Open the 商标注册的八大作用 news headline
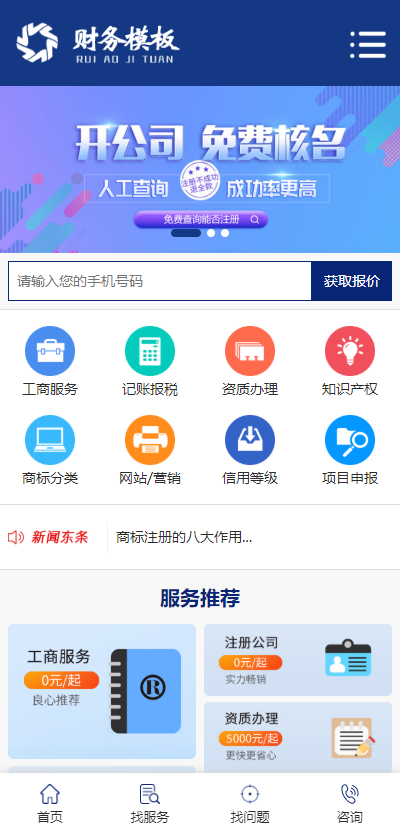 pos(184,537)
